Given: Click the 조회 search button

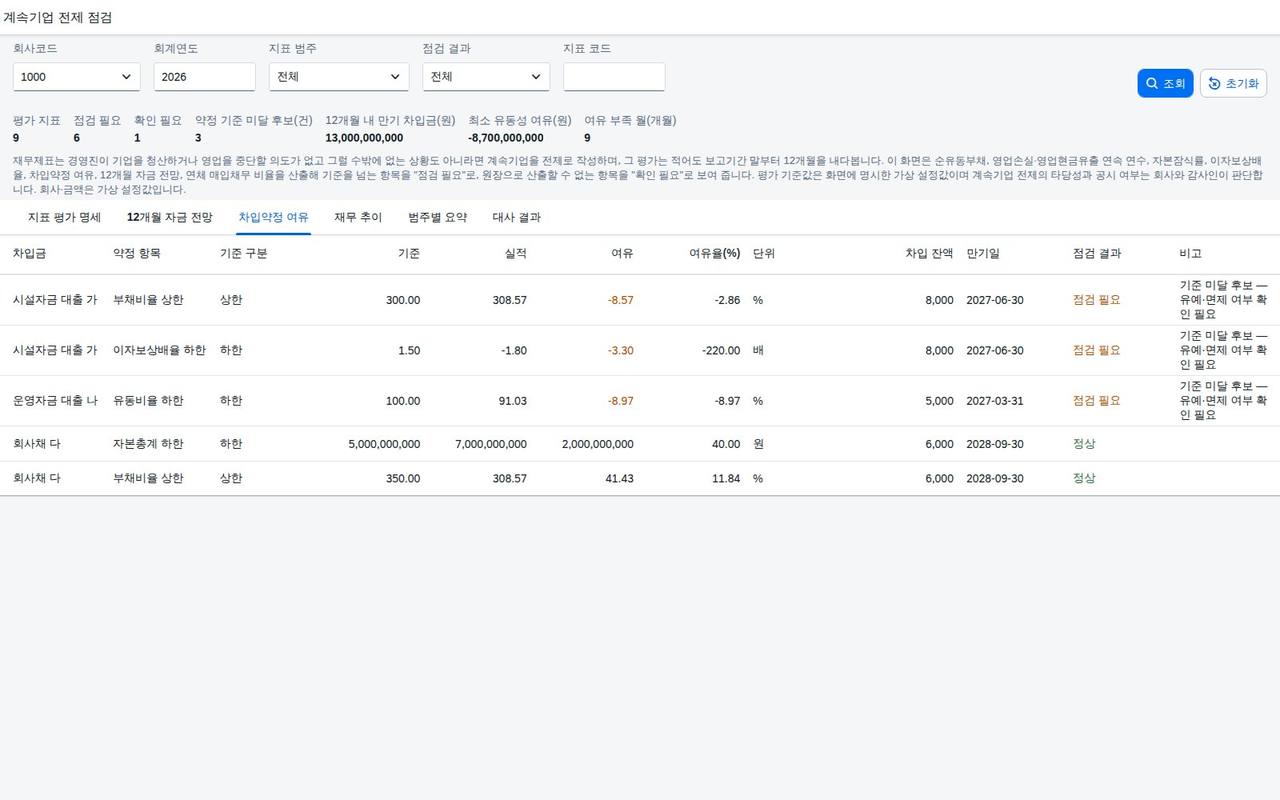Looking at the screenshot, I should click(x=1165, y=84).
